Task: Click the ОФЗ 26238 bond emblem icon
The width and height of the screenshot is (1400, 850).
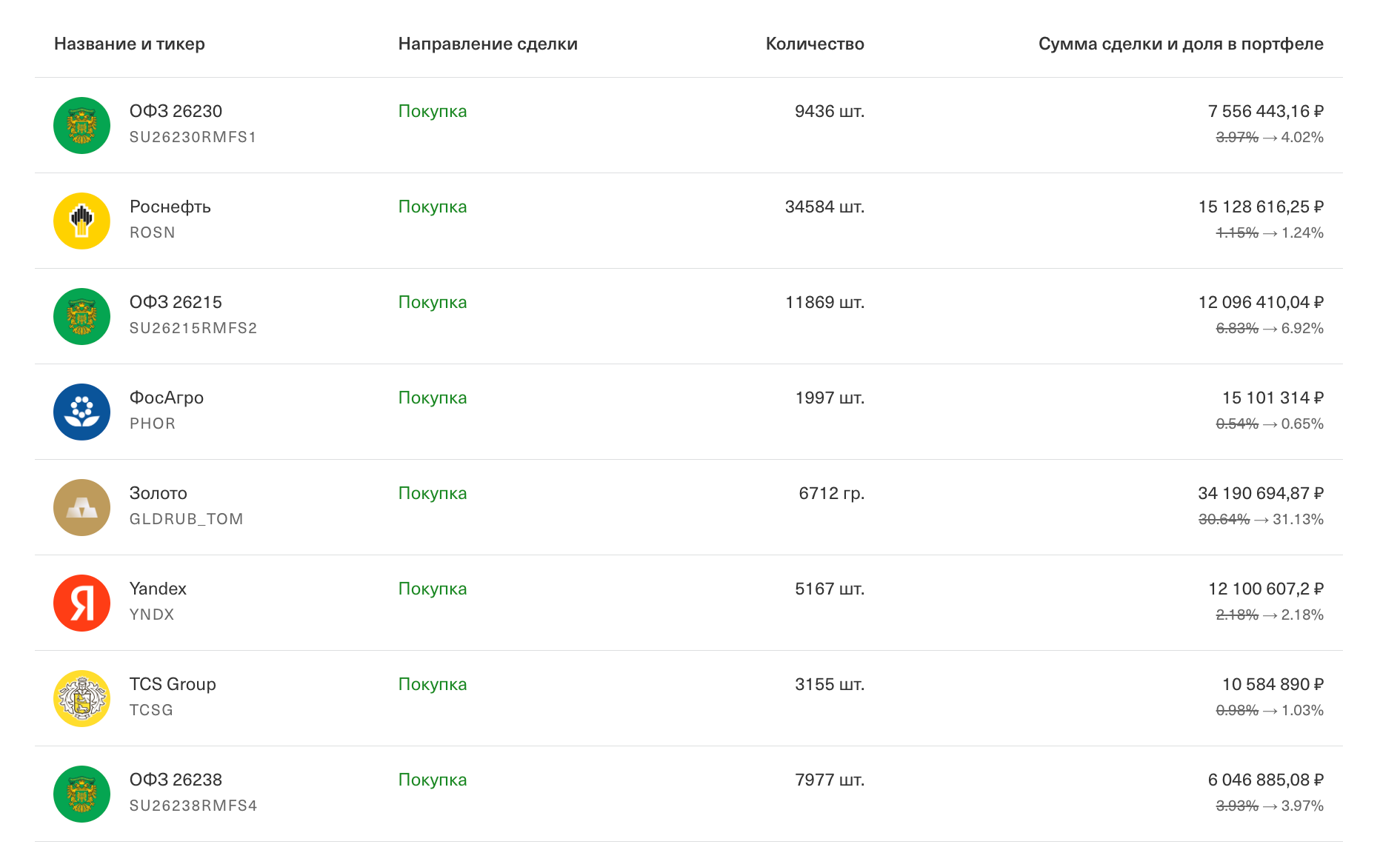Action: (81, 794)
